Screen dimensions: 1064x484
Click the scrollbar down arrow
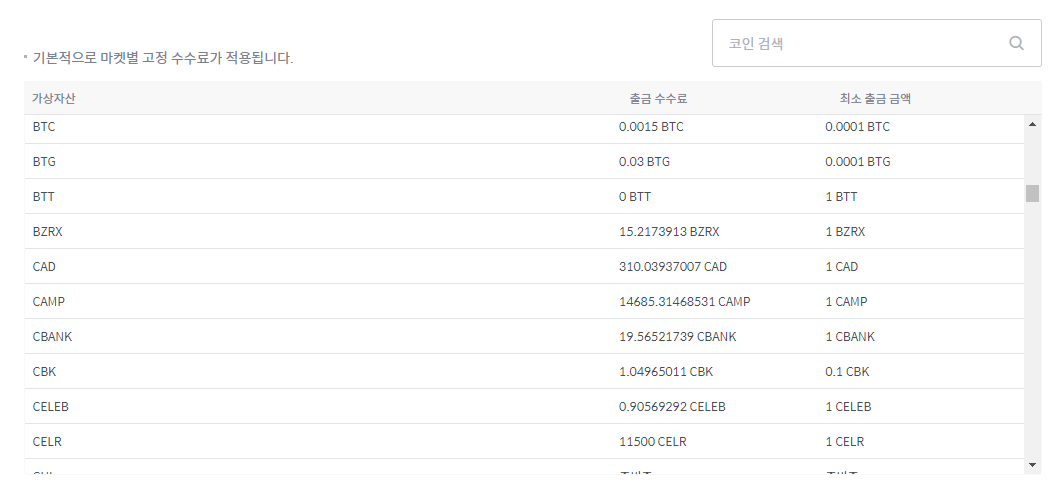(x=1032, y=465)
